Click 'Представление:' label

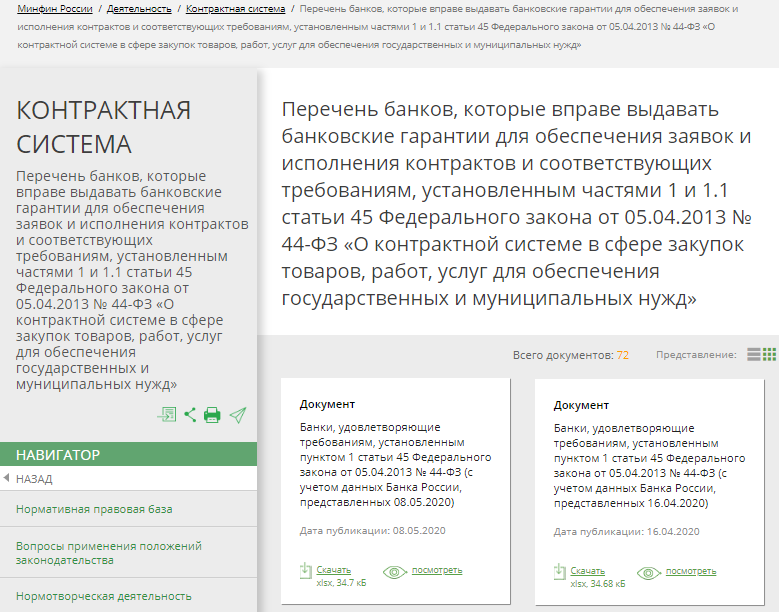(696, 355)
